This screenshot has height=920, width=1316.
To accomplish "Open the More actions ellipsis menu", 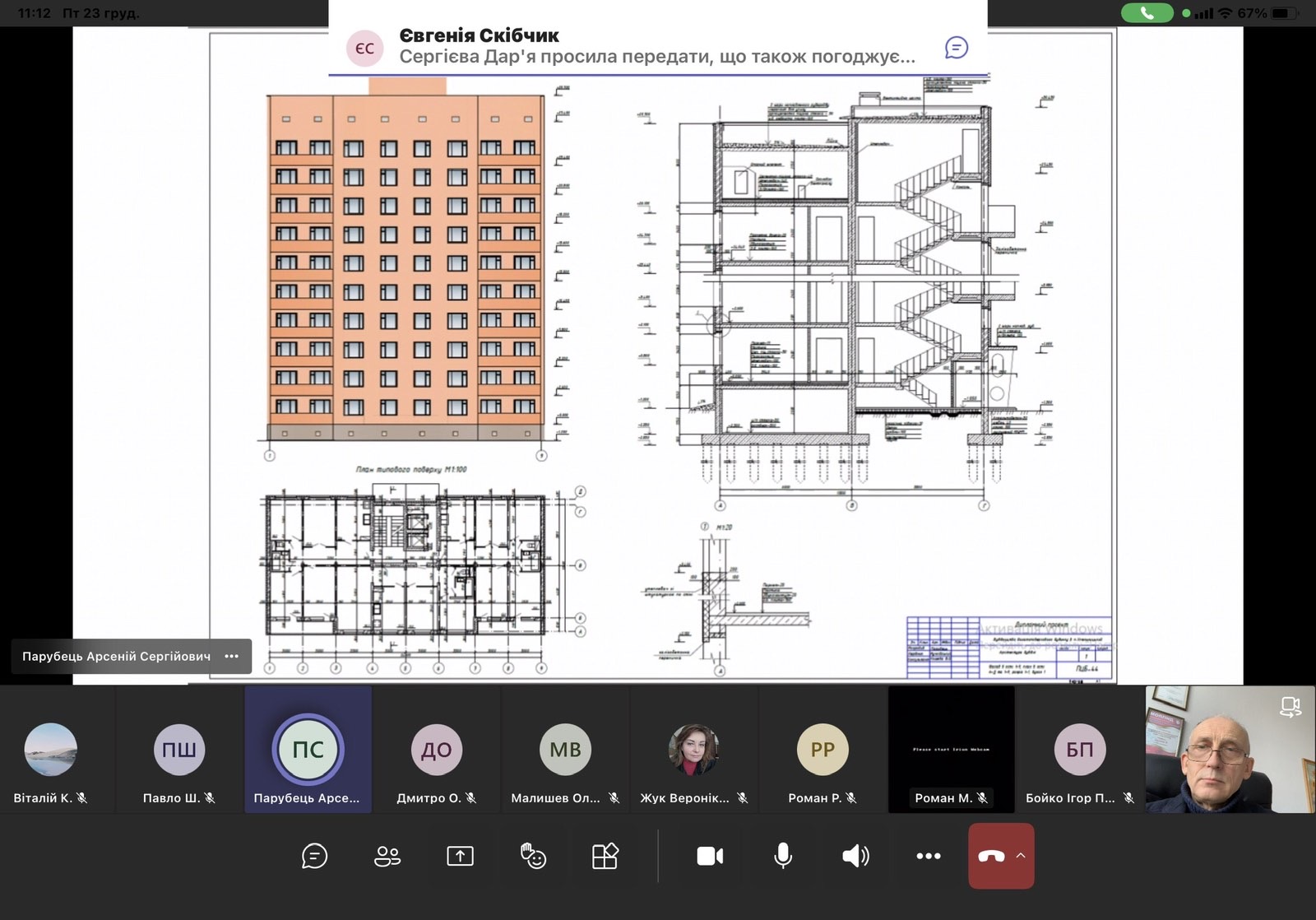I will tap(928, 856).
